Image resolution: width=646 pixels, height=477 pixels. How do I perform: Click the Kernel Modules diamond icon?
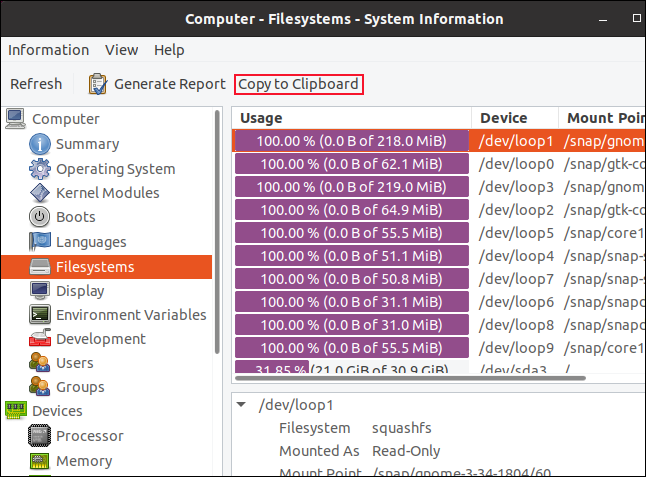40,193
